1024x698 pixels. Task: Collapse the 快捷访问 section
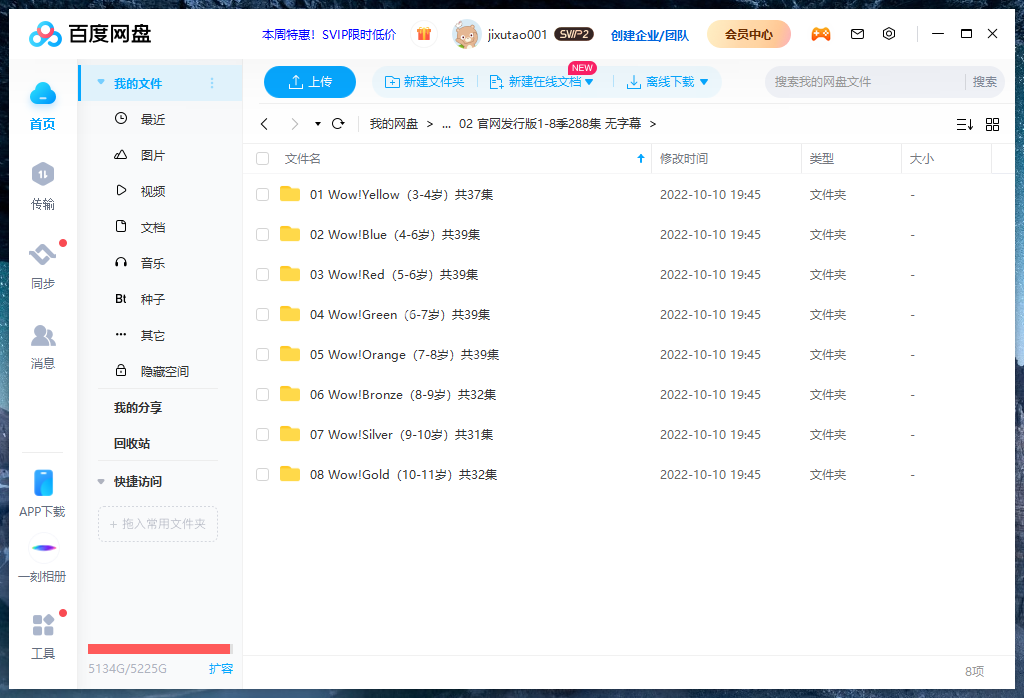pos(101,482)
